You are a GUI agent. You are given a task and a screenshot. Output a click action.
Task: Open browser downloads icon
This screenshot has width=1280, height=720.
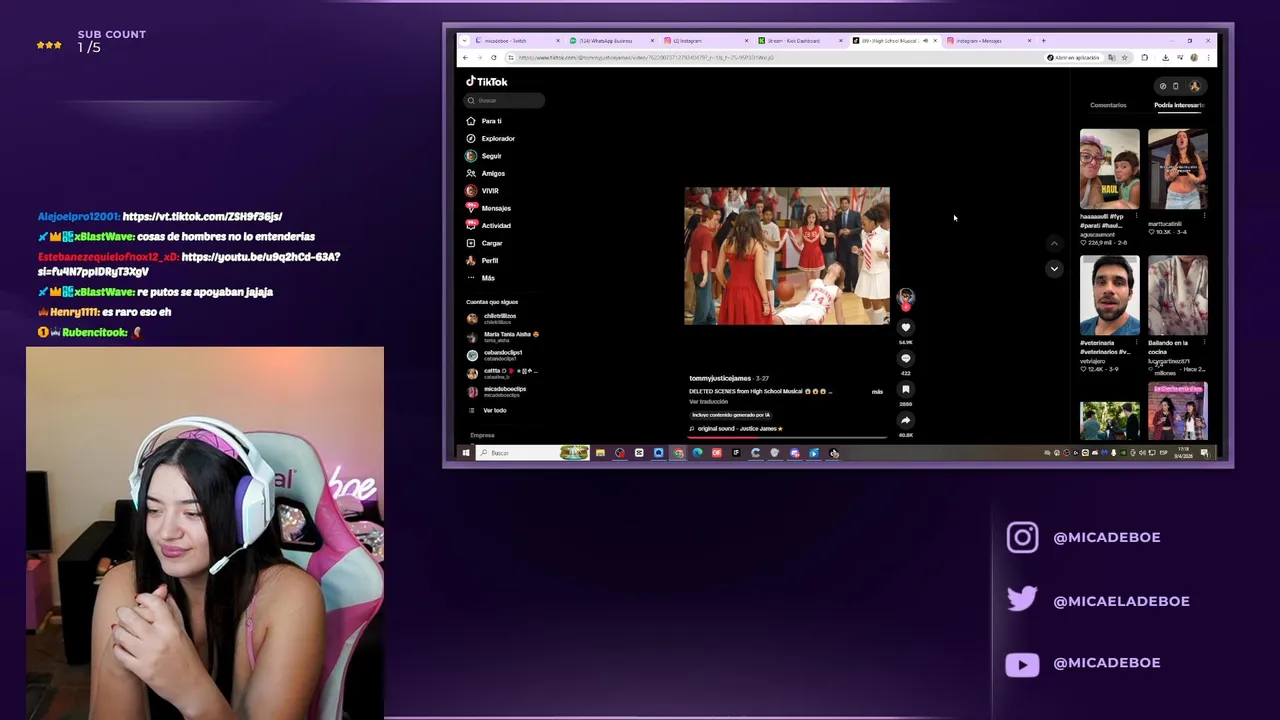pos(1165,58)
